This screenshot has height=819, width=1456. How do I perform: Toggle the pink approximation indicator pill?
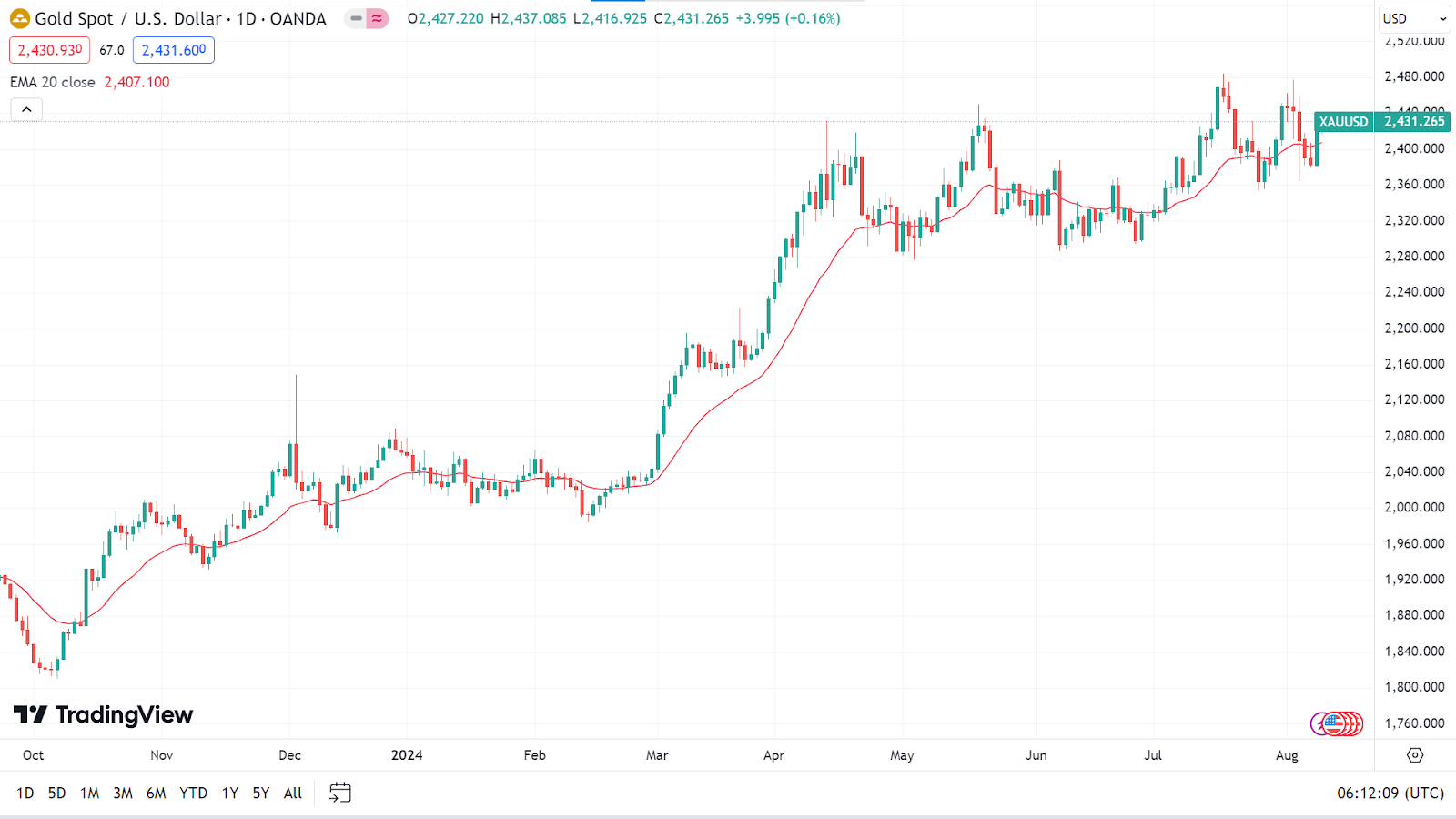click(377, 18)
